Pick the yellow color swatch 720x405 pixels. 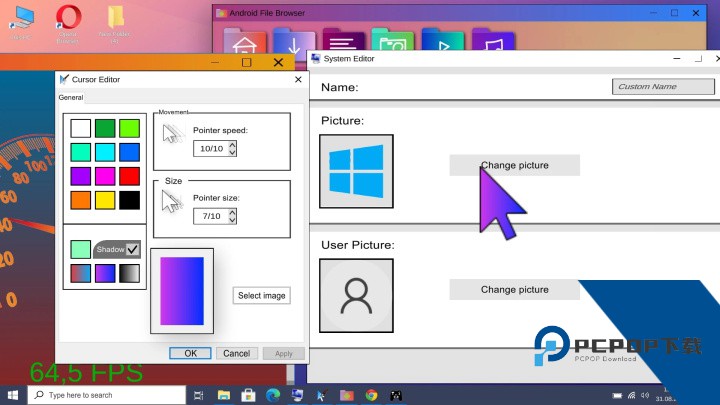click(x=105, y=200)
